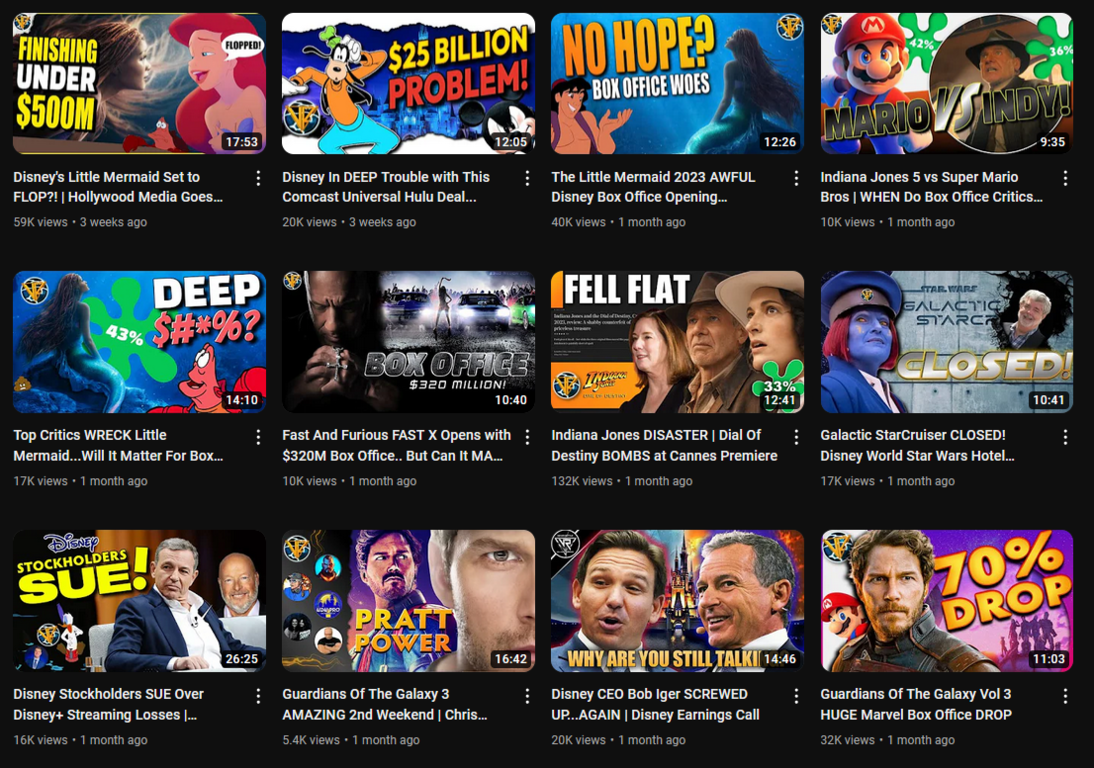
Task: Open the '70% DROP' Guardians thumbnail
Action: [x=946, y=601]
